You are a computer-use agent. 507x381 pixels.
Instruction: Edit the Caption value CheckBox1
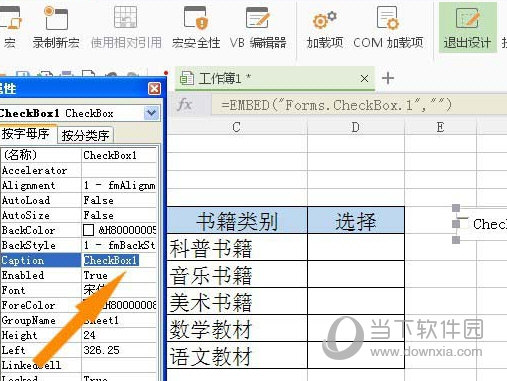(x=119, y=260)
